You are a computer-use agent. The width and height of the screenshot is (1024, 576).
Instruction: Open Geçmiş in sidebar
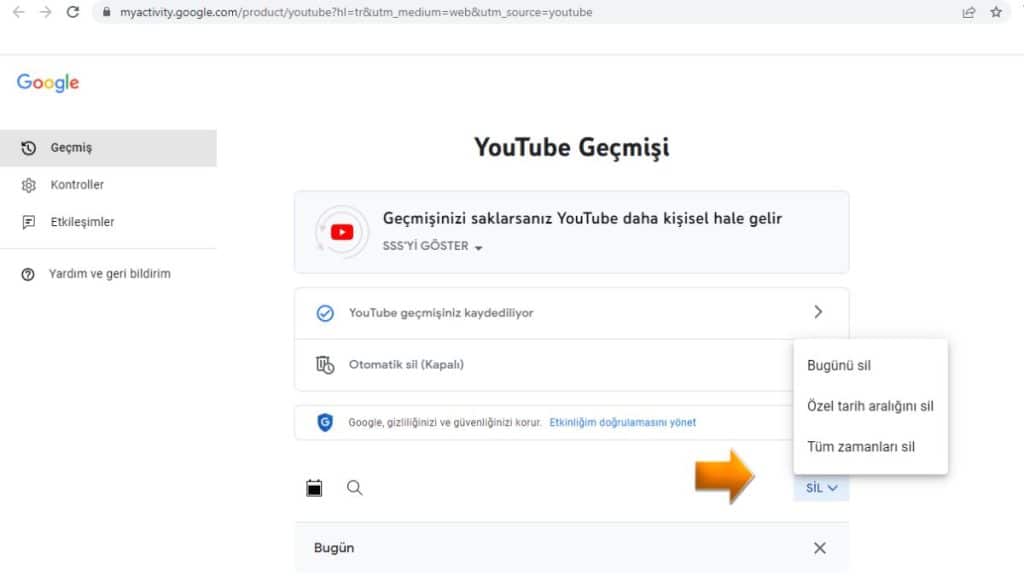108,148
